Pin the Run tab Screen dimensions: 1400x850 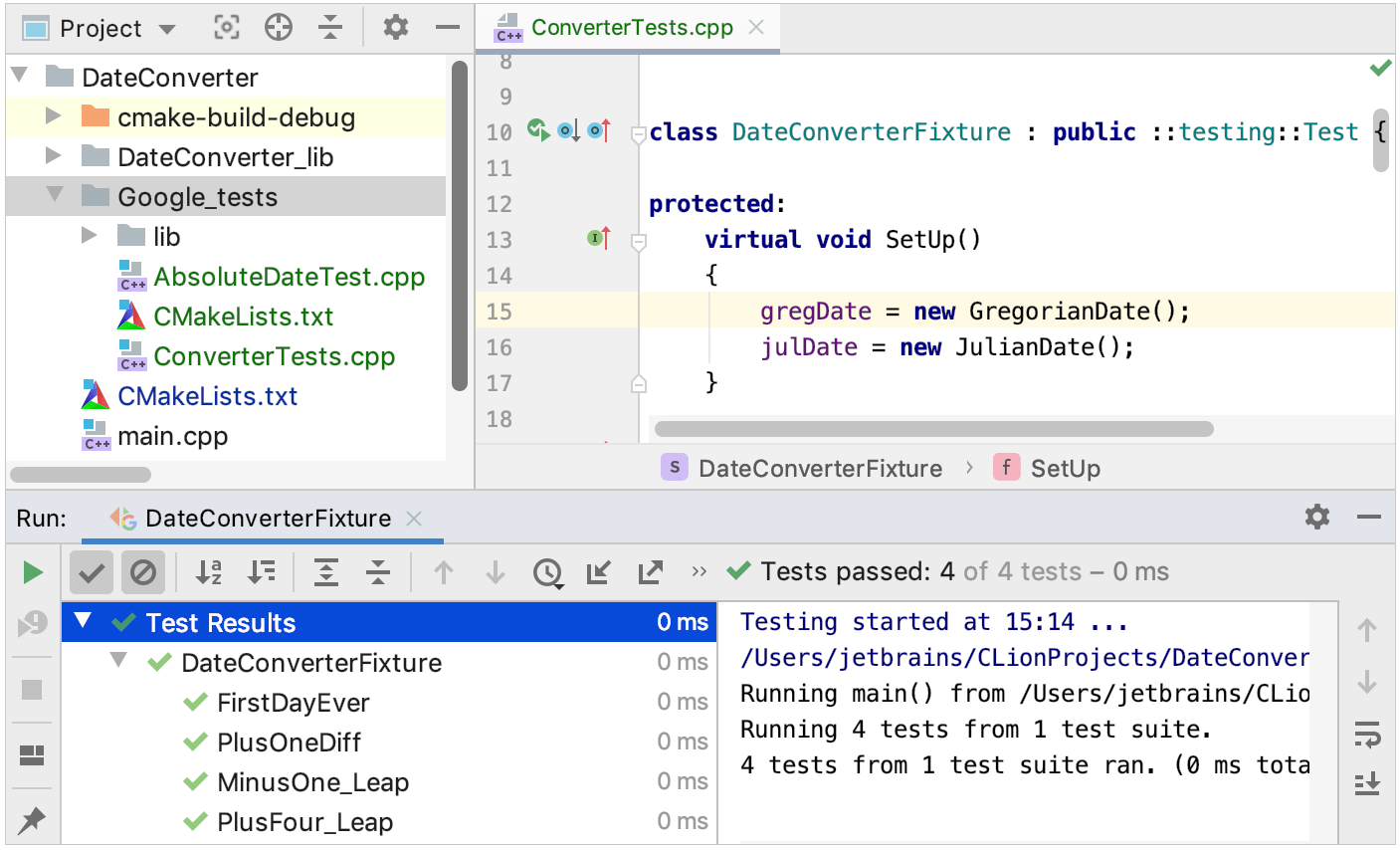coord(32,820)
